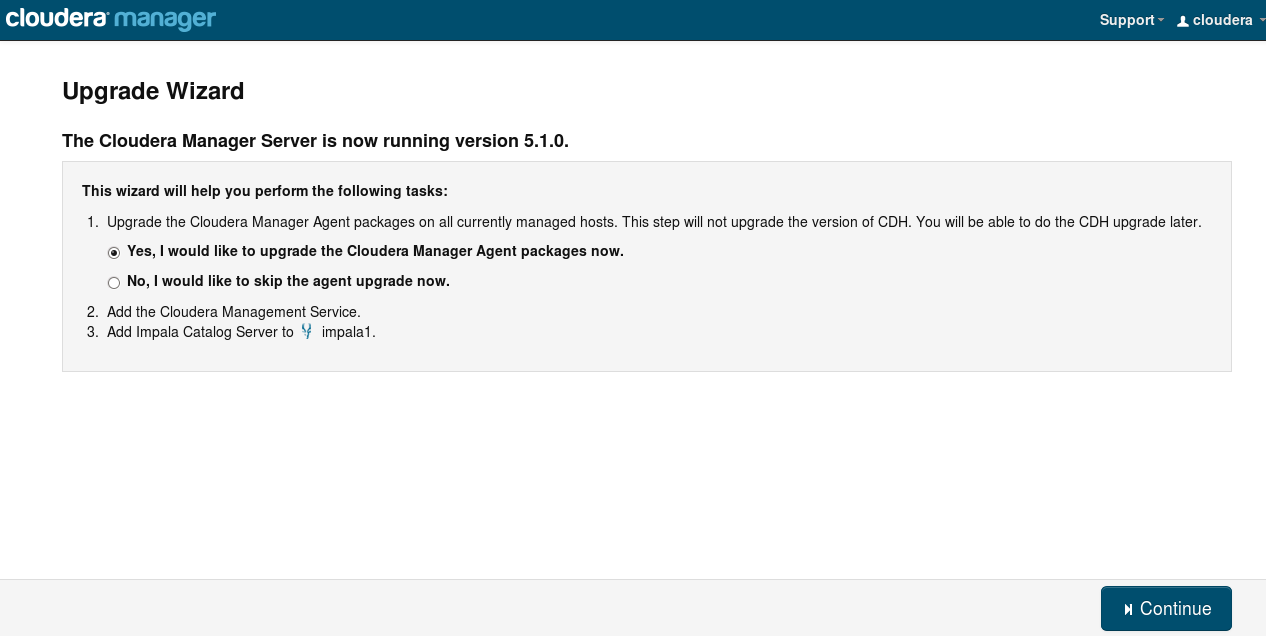Click the skip-forward arrow icon on Continue
This screenshot has width=1266, height=636.
[x=1128, y=609]
